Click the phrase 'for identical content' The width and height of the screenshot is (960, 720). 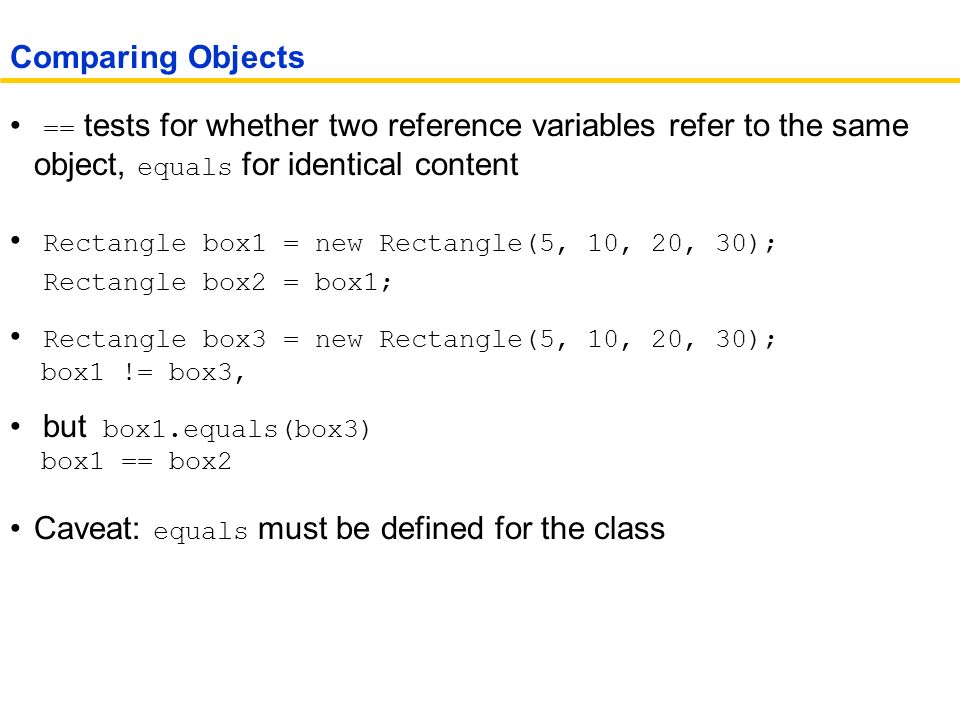tap(380, 165)
